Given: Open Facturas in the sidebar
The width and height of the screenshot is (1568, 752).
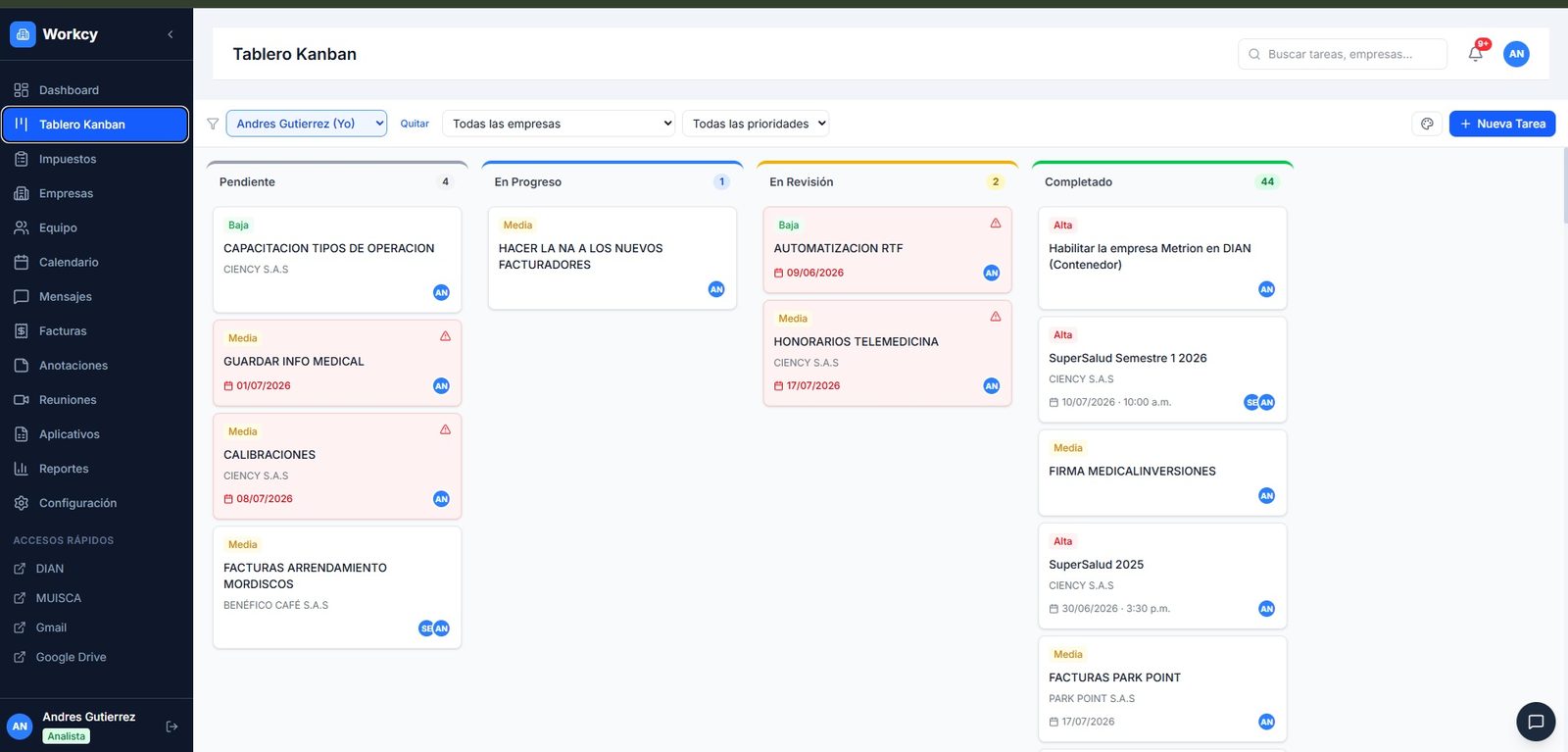Looking at the screenshot, I should [x=95, y=330].
